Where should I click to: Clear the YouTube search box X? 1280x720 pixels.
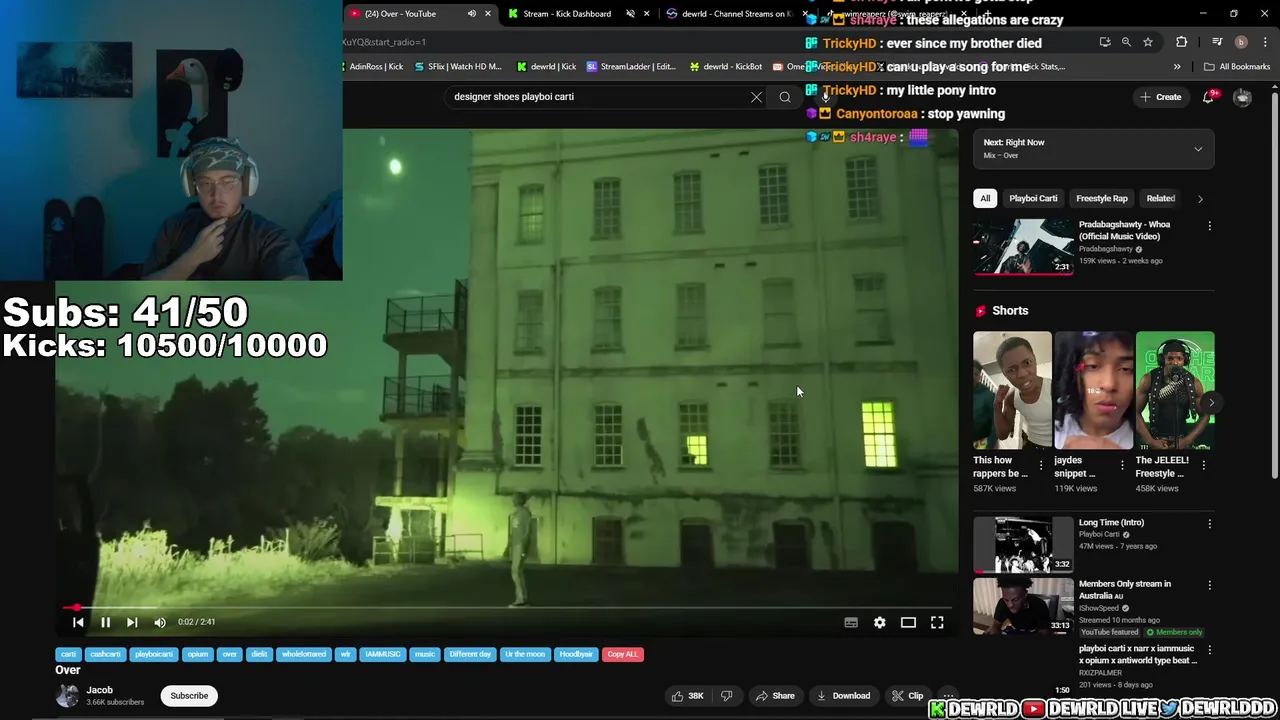(756, 97)
